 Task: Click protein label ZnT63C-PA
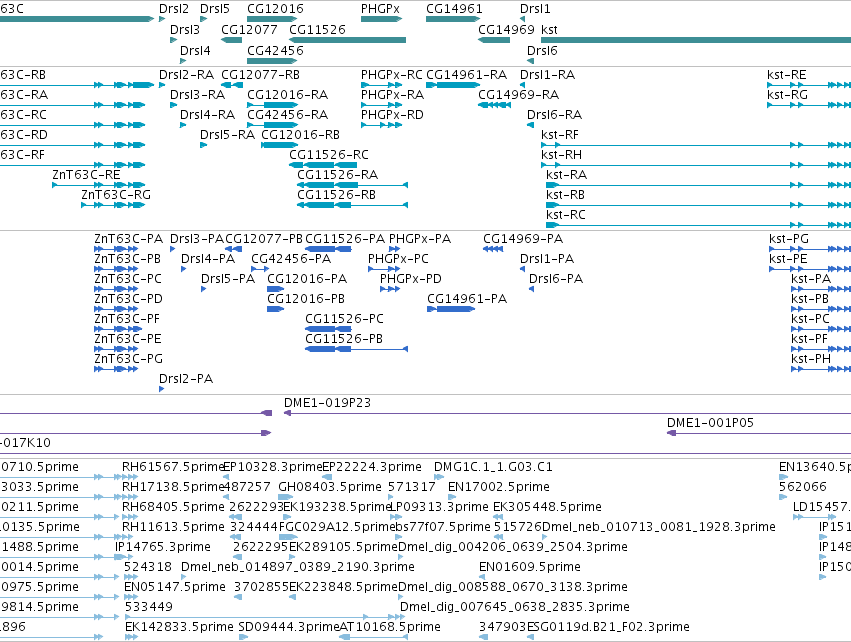pos(129,239)
